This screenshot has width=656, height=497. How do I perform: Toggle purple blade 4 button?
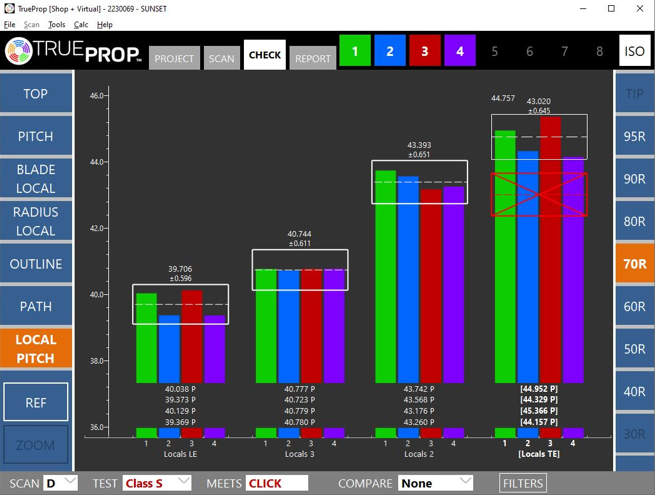tap(460, 51)
